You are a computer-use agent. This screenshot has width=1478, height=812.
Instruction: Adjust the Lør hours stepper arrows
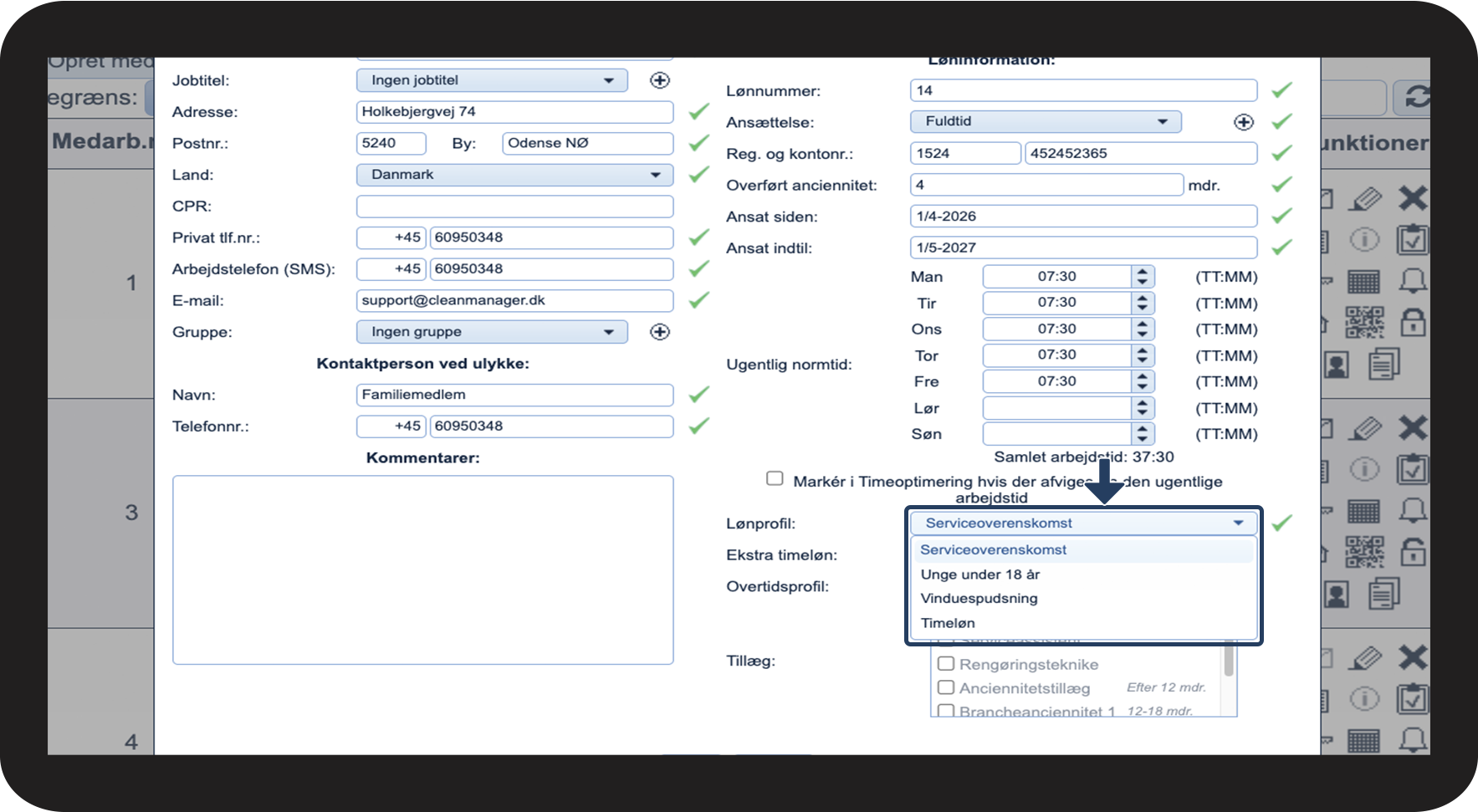[x=1143, y=408]
